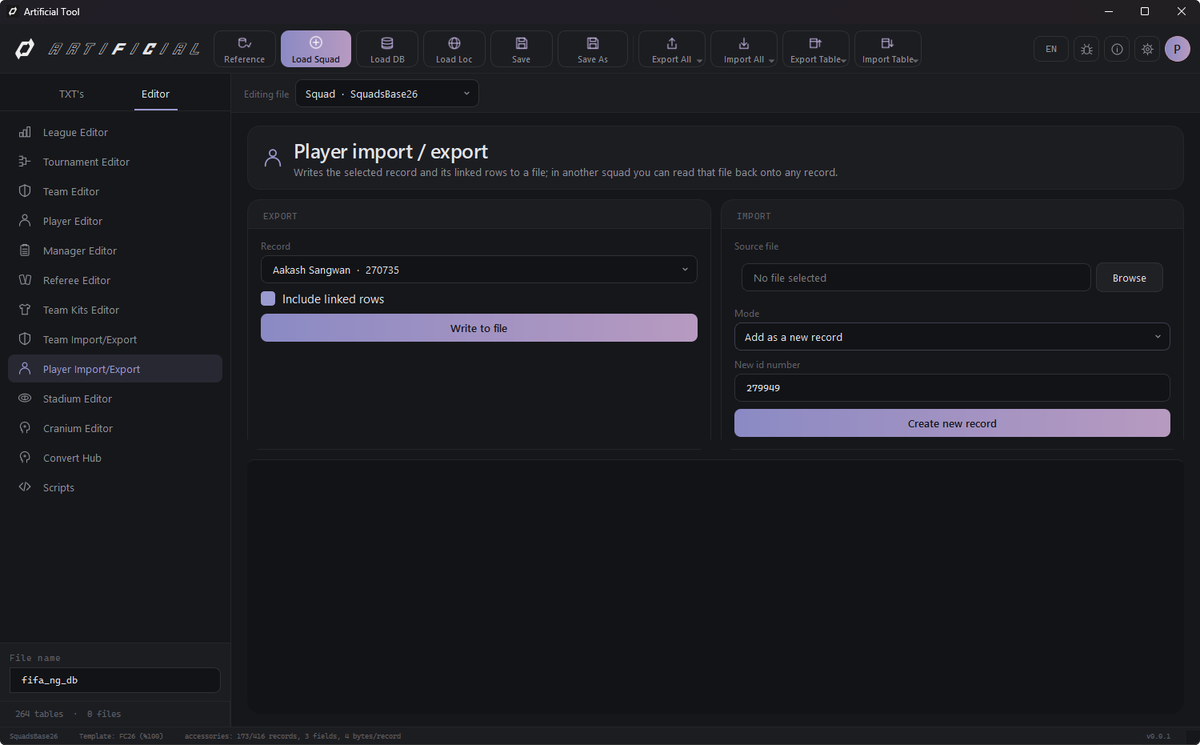Open Scripts in sidebar

point(115,488)
